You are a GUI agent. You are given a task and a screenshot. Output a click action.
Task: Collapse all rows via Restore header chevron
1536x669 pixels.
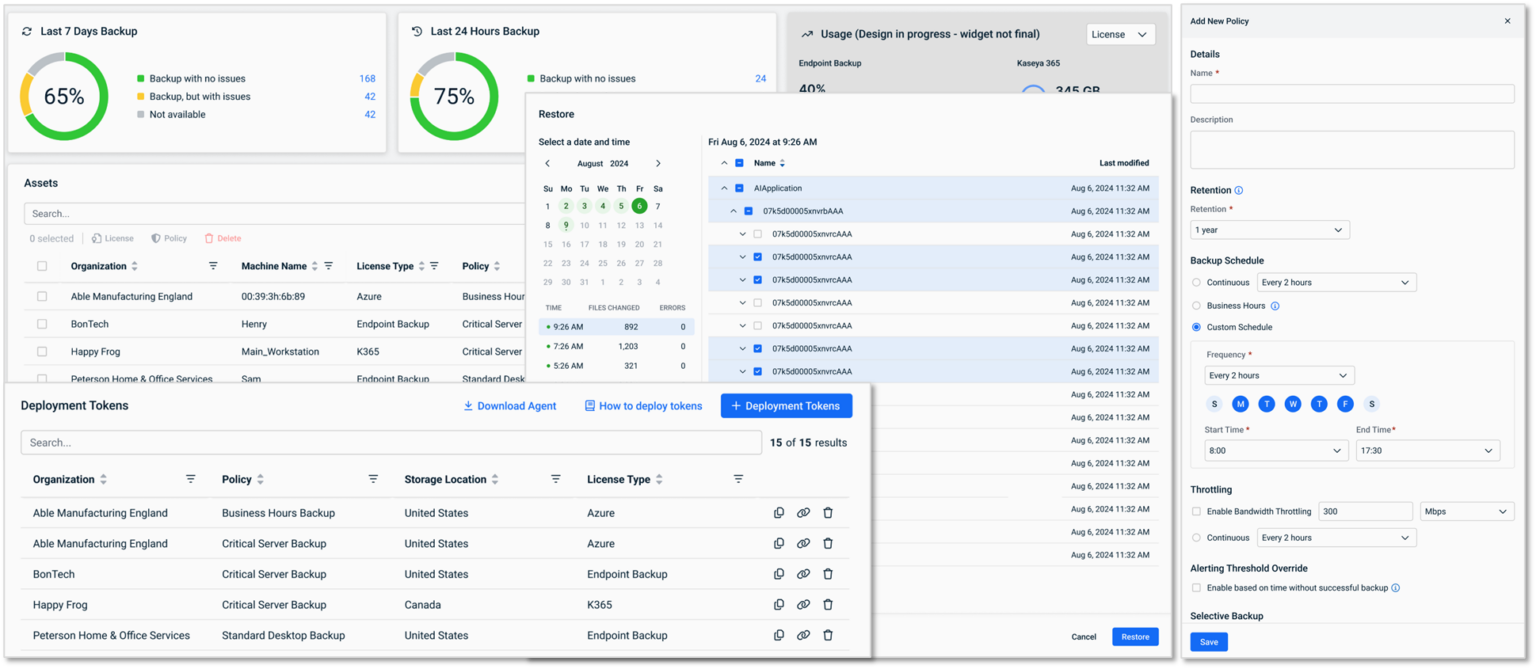click(724, 163)
